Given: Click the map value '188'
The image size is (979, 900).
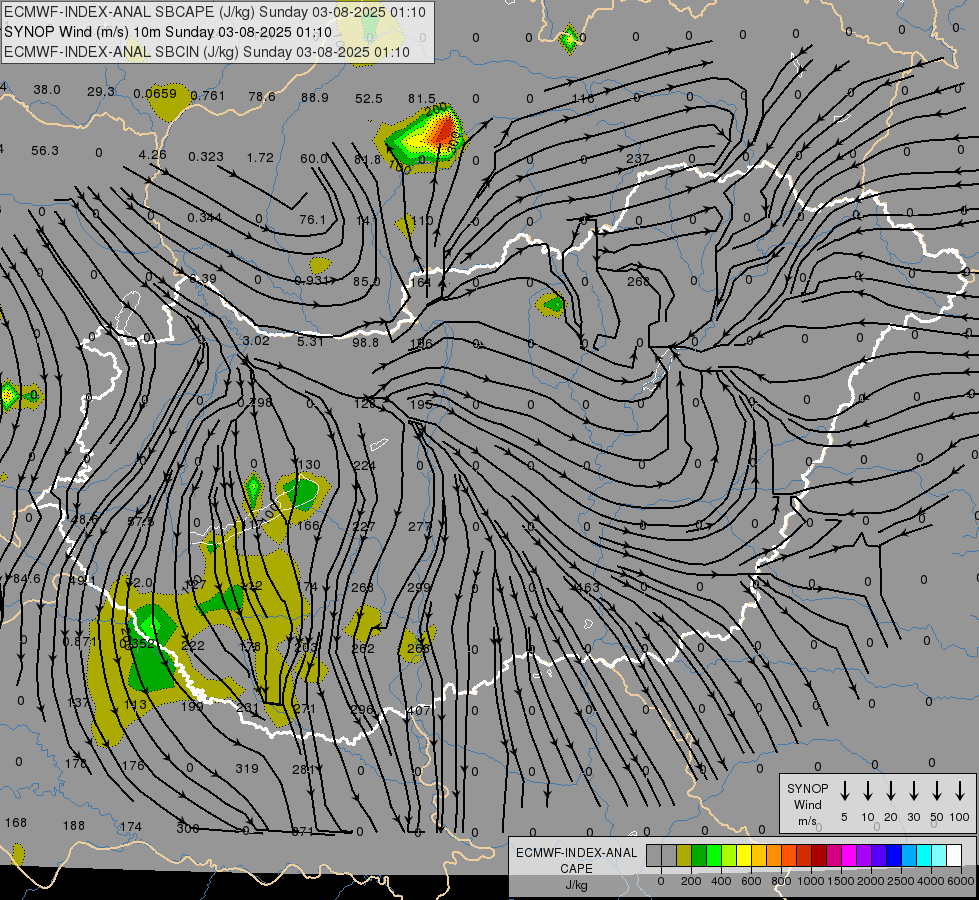Looking at the screenshot, I should click(74, 826).
